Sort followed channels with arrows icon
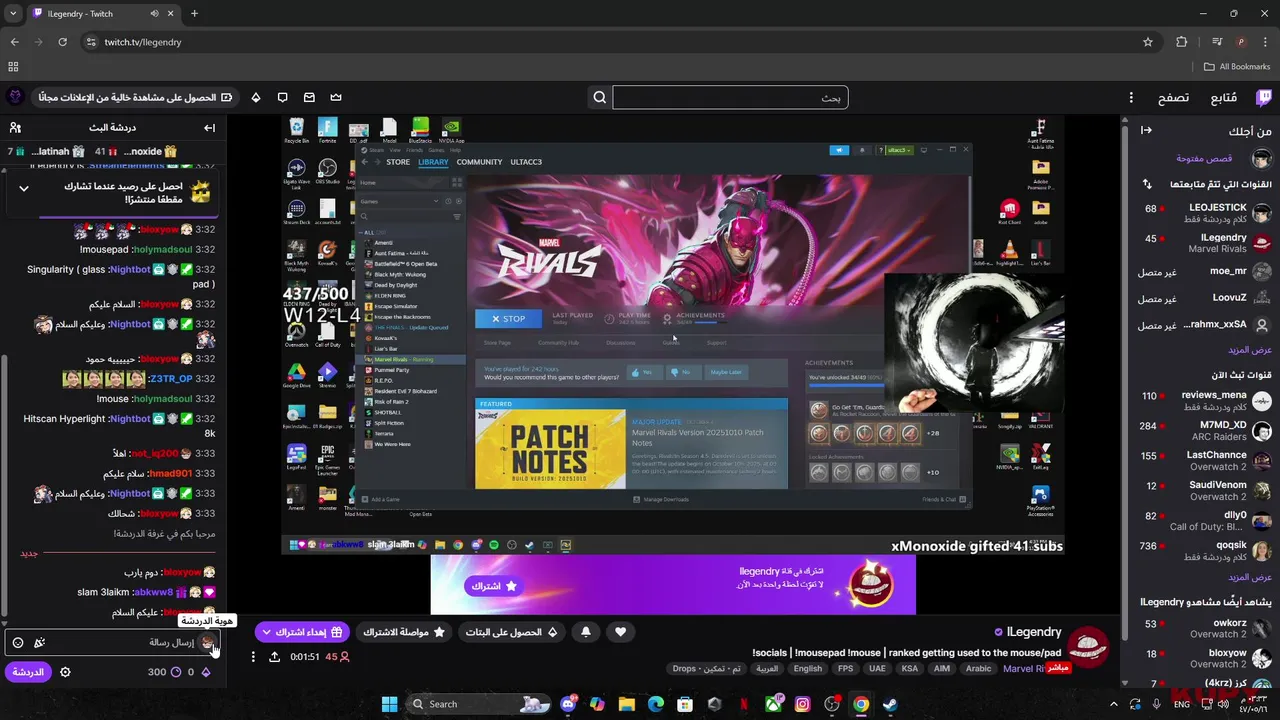This screenshot has width=1280, height=720. (x=1147, y=184)
